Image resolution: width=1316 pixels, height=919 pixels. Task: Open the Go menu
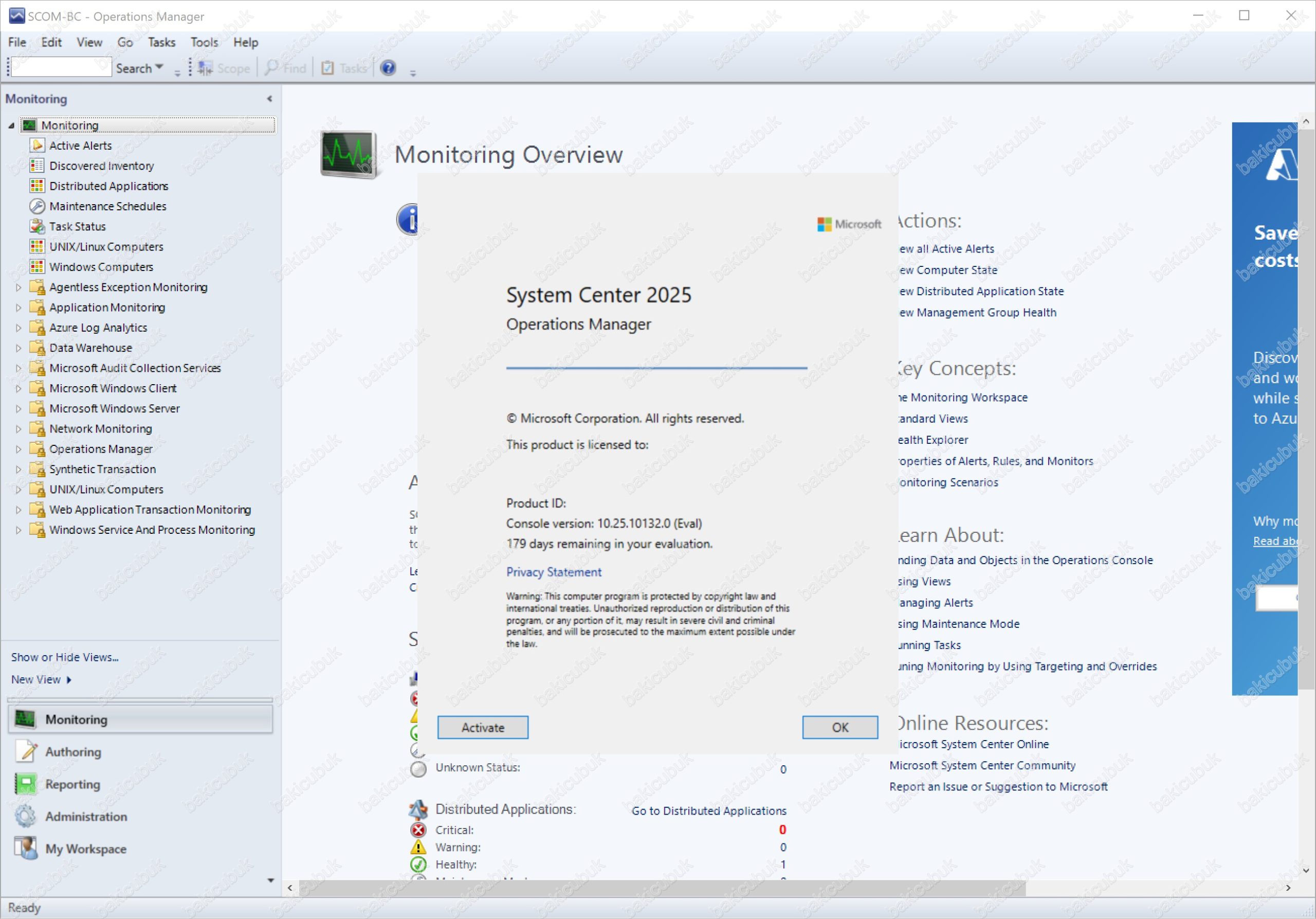[x=125, y=42]
